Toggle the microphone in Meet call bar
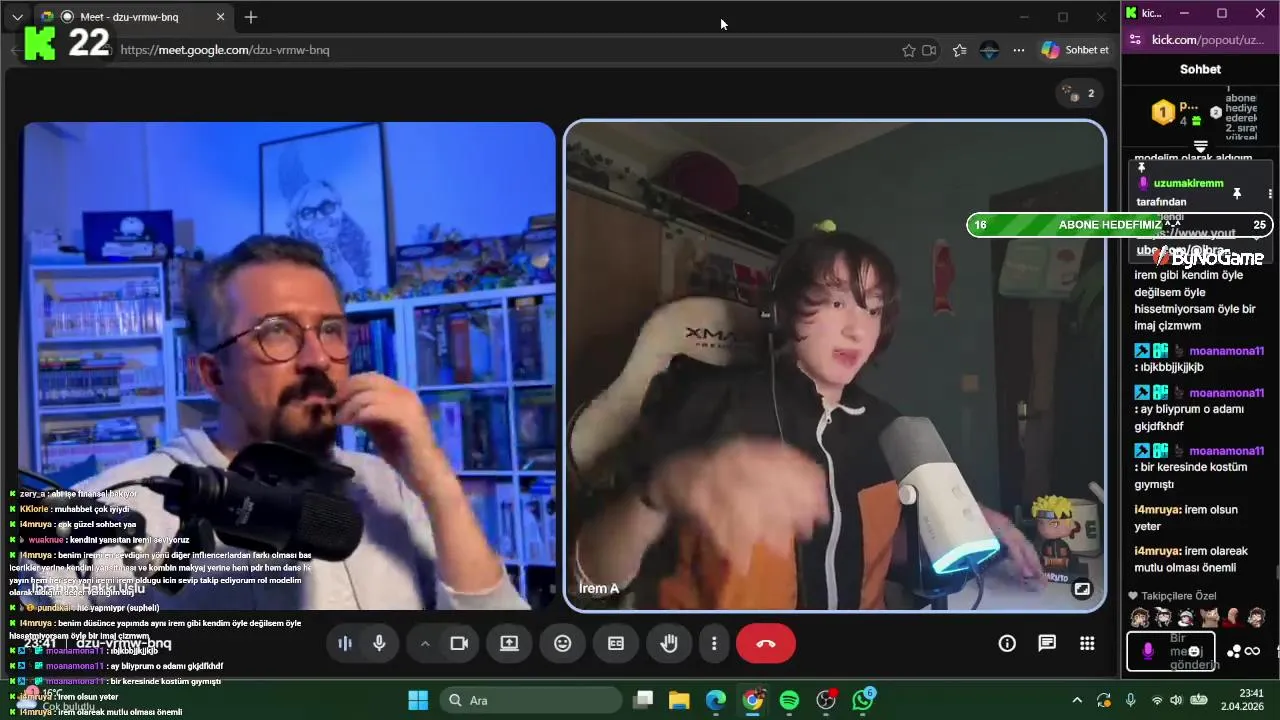Image resolution: width=1280 pixels, height=720 pixels. 379,644
